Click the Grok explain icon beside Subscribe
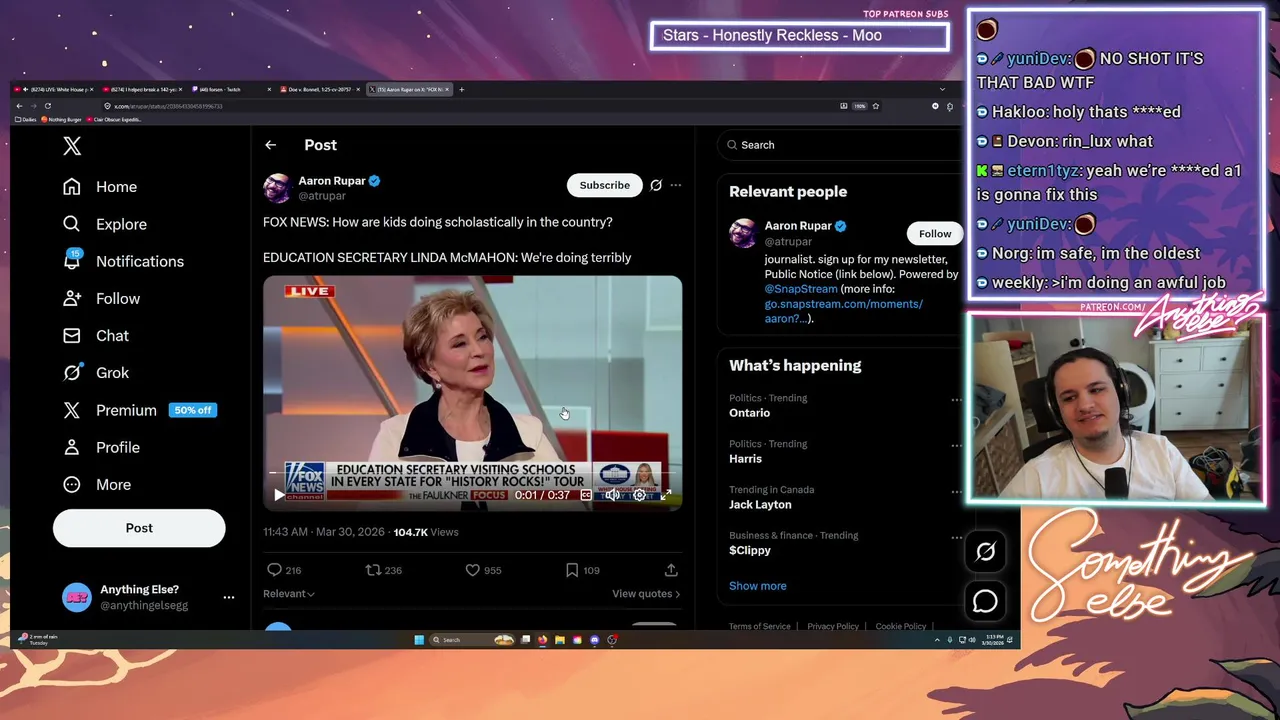 click(x=656, y=185)
